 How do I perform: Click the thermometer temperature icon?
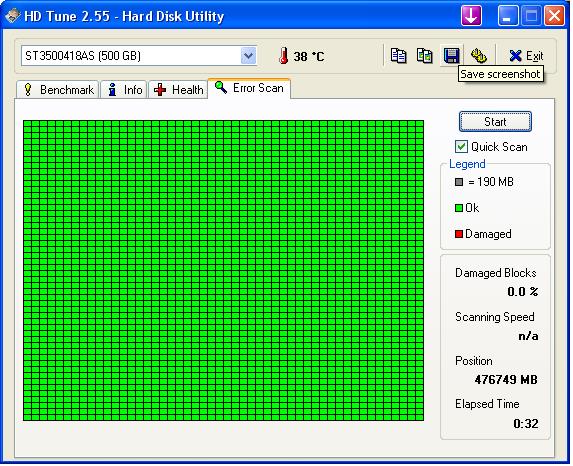point(283,56)
